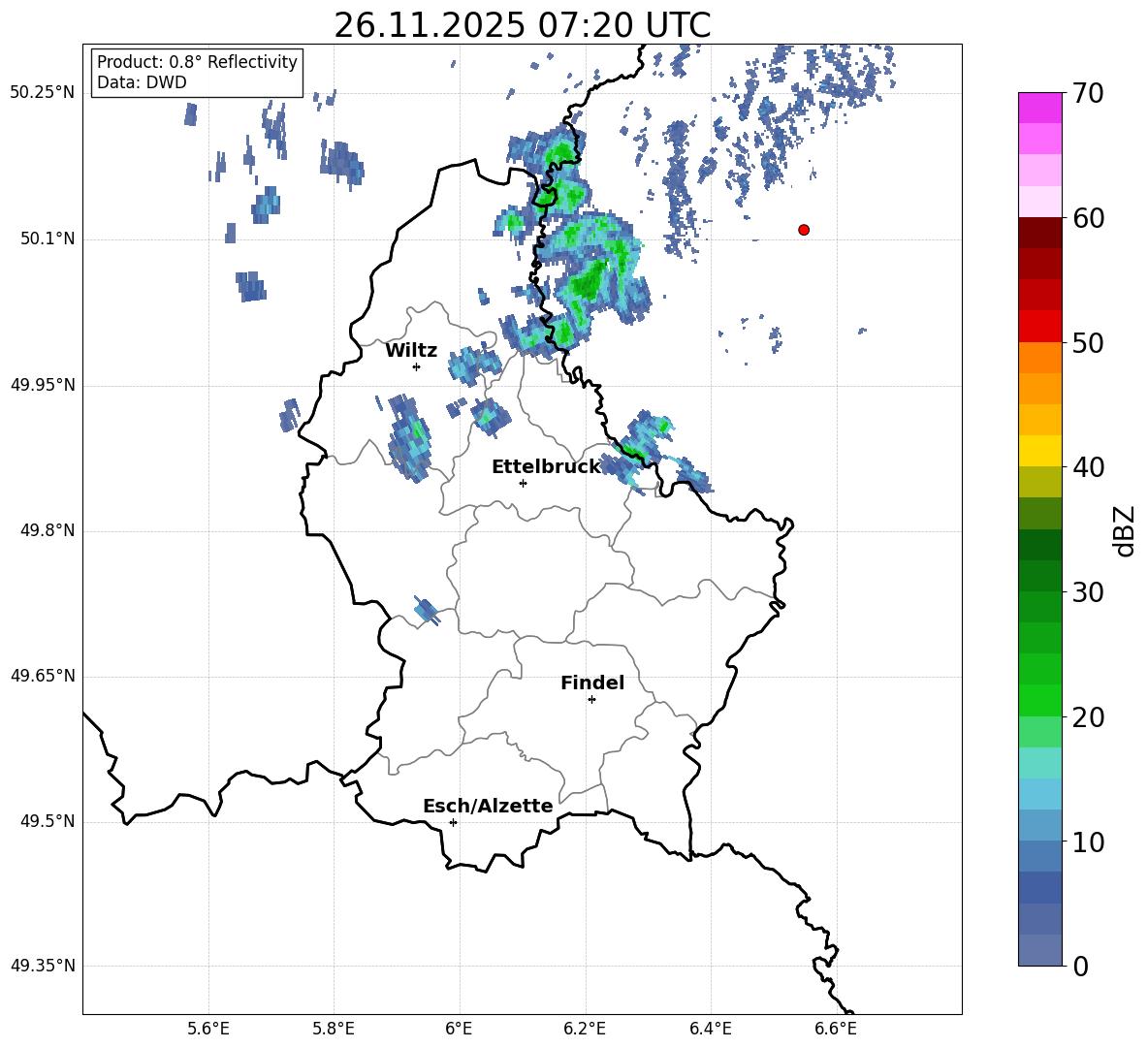Click the 6°E longitude label

[x=459, y=1029]
